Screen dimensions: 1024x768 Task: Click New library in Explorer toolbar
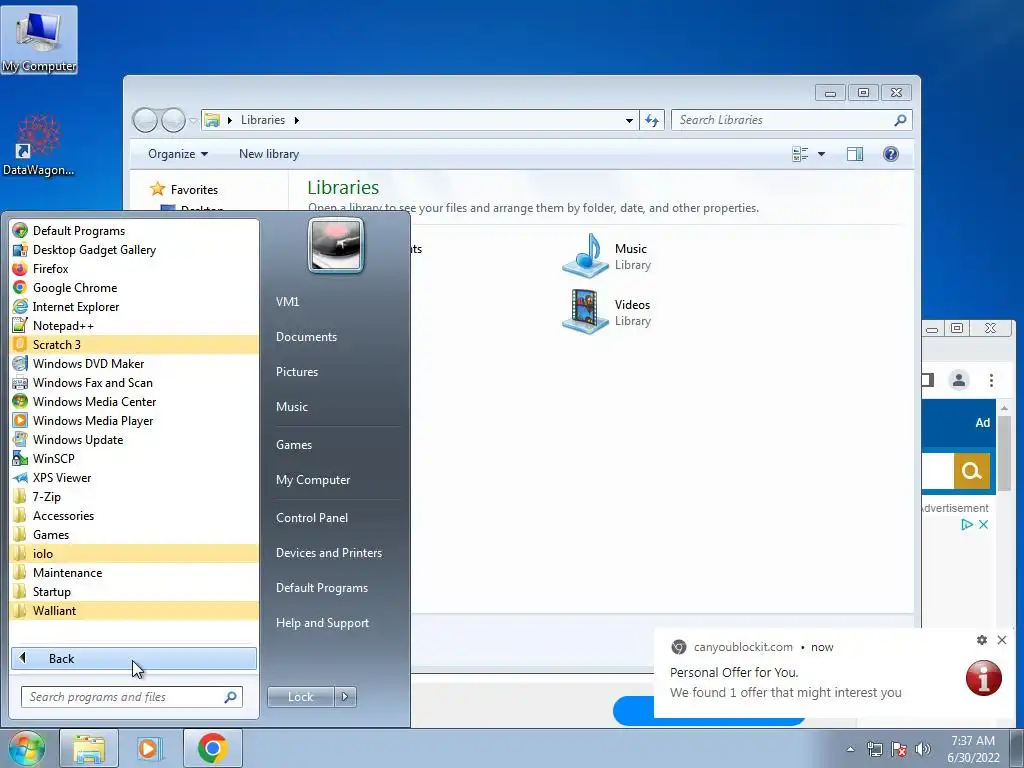point(268,154)
